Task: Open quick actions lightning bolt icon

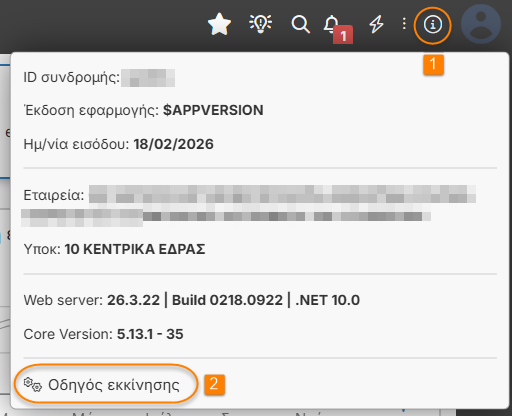Action: [376, 24]
